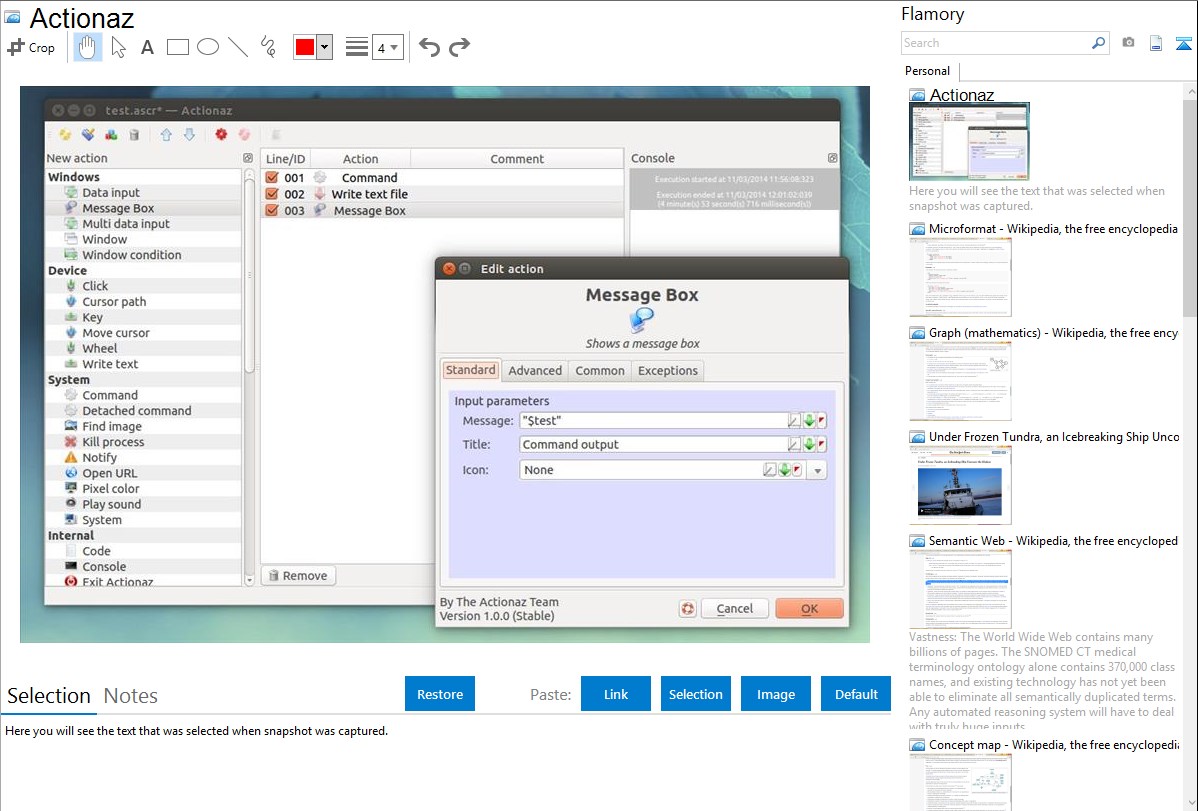Click the Flamory snapshot list scrollbar
Image resolution: width=1198 pixels, height=811 pixels.
click(1190, 206)
